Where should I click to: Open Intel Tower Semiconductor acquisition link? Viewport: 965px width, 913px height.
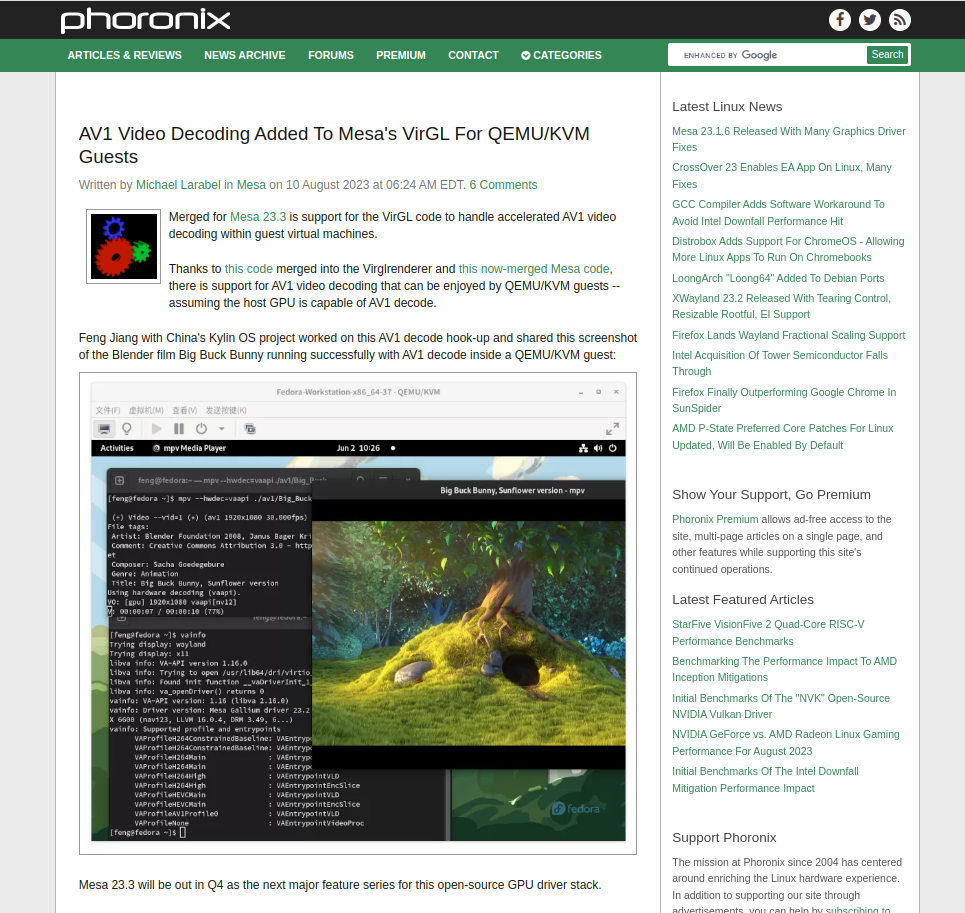780,363
